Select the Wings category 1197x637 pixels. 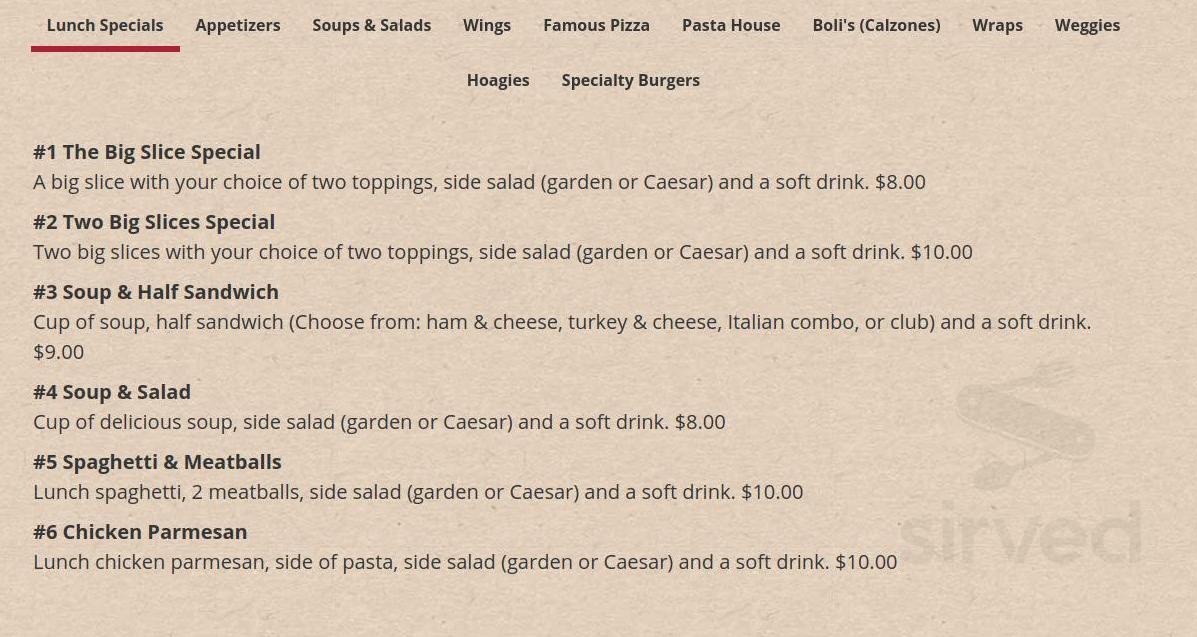487,25
